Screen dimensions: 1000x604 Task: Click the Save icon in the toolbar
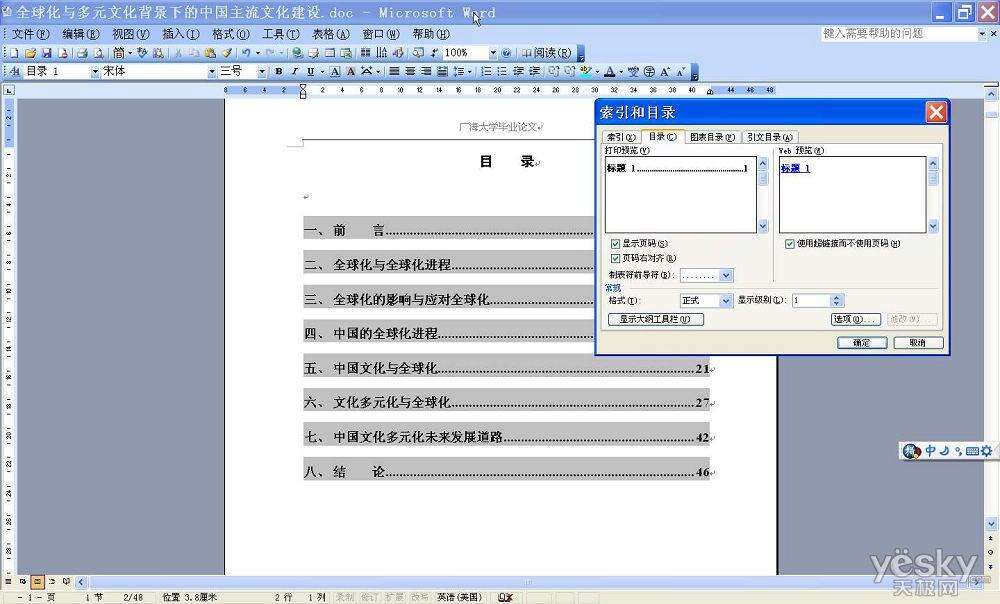coord(46,52)
